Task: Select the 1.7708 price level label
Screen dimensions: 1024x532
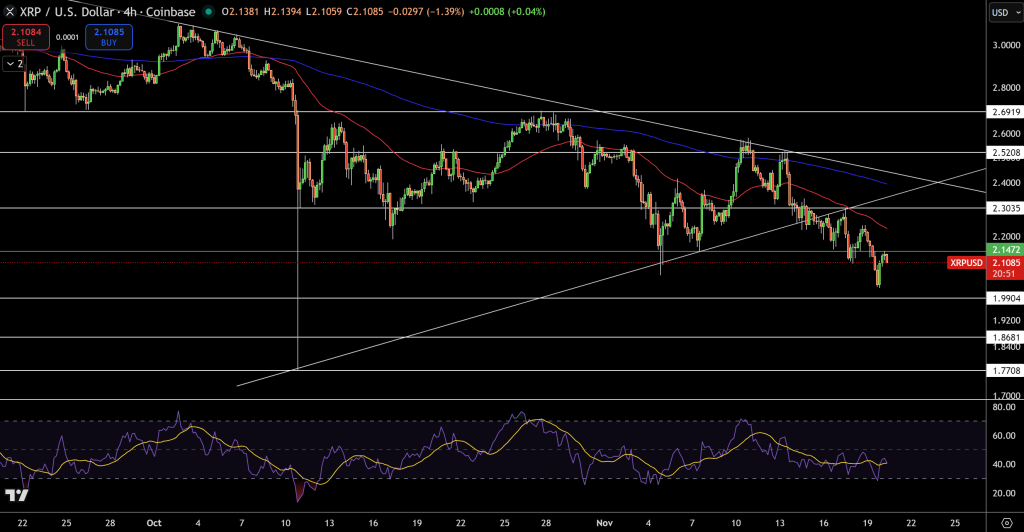Action: pos(1005,371)
